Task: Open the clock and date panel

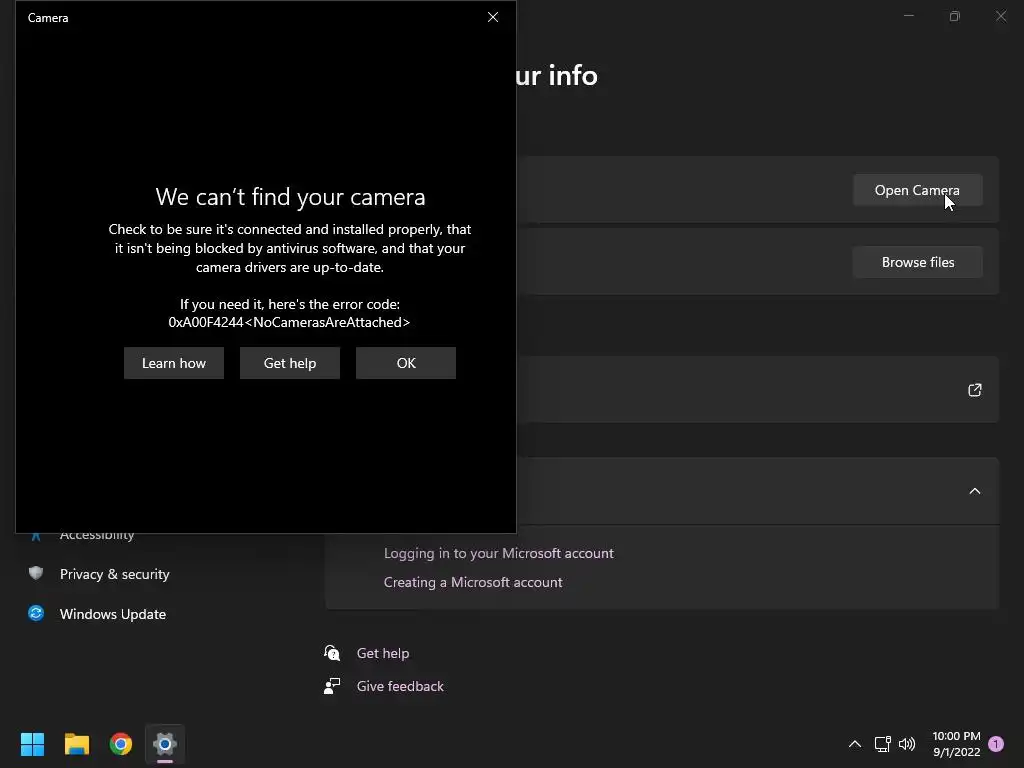Action: tap(956, 744)
